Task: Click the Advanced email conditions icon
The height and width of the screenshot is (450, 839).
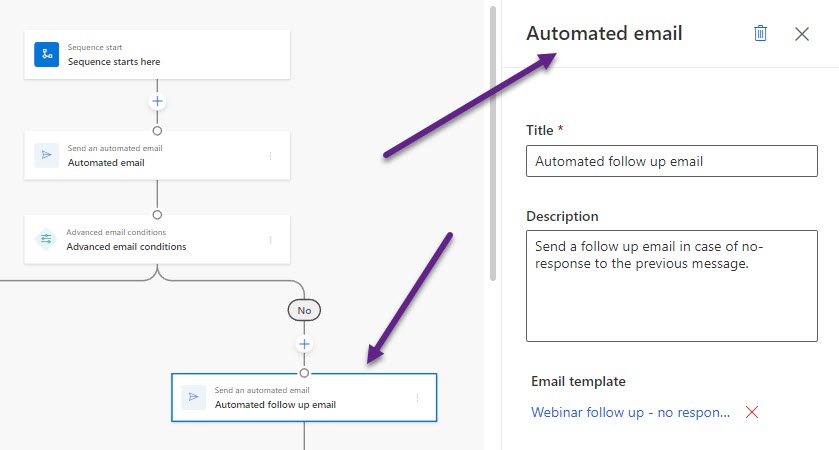Action: point(46,239)
